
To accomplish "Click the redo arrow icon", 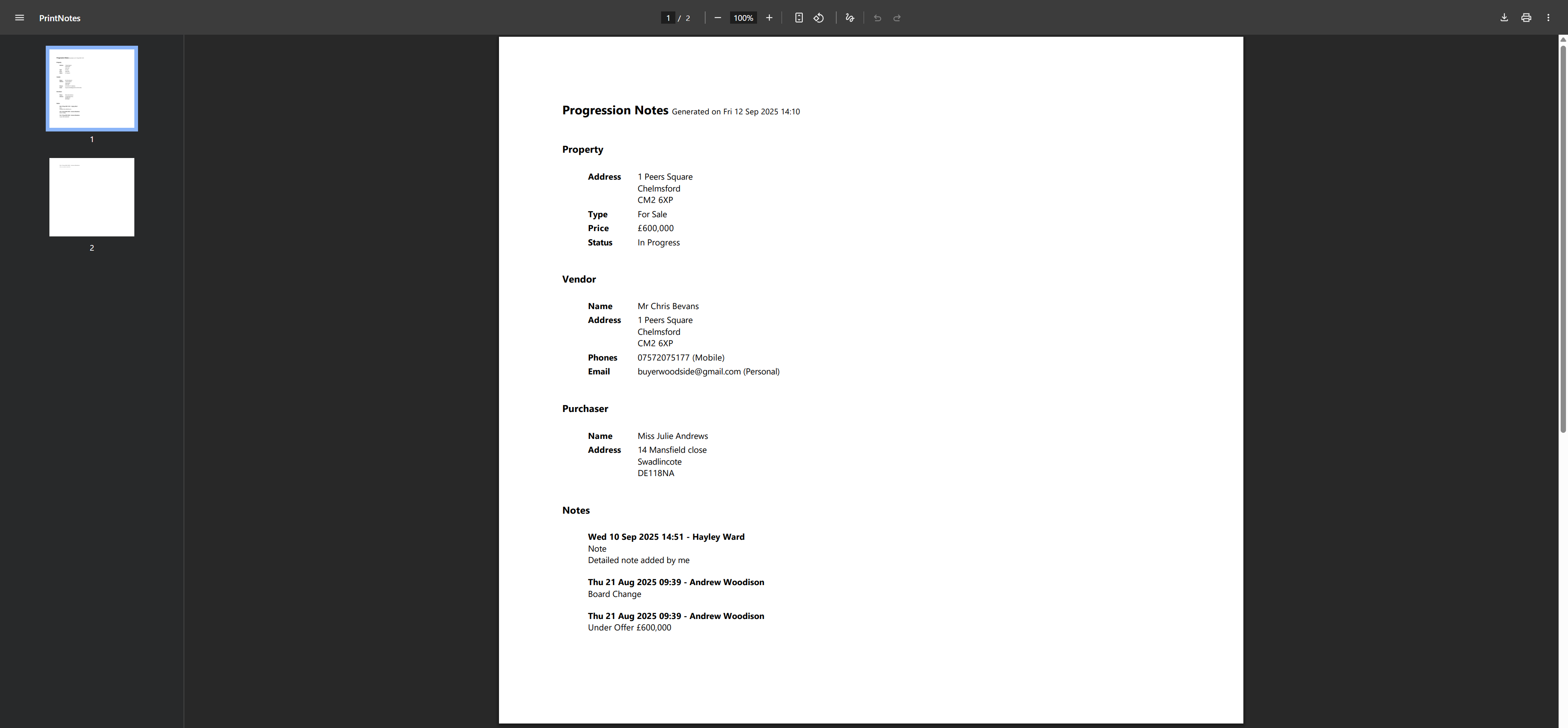I will [x=897, y=18].
